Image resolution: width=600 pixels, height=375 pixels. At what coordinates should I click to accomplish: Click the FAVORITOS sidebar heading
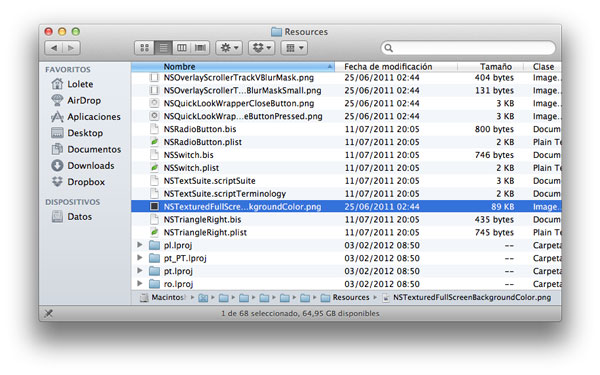point(68,70)
